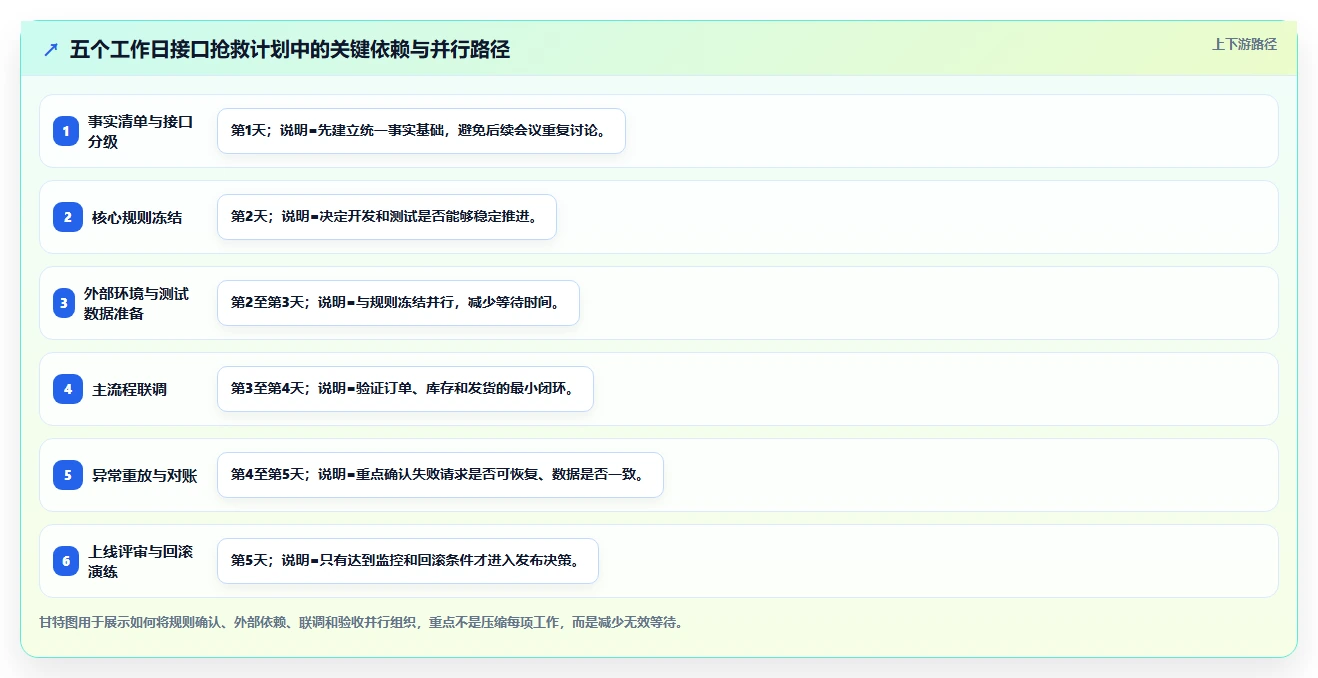Click step number badge 5
Image resolution: width=1318 pixels, height=678 pixels.
68,475
